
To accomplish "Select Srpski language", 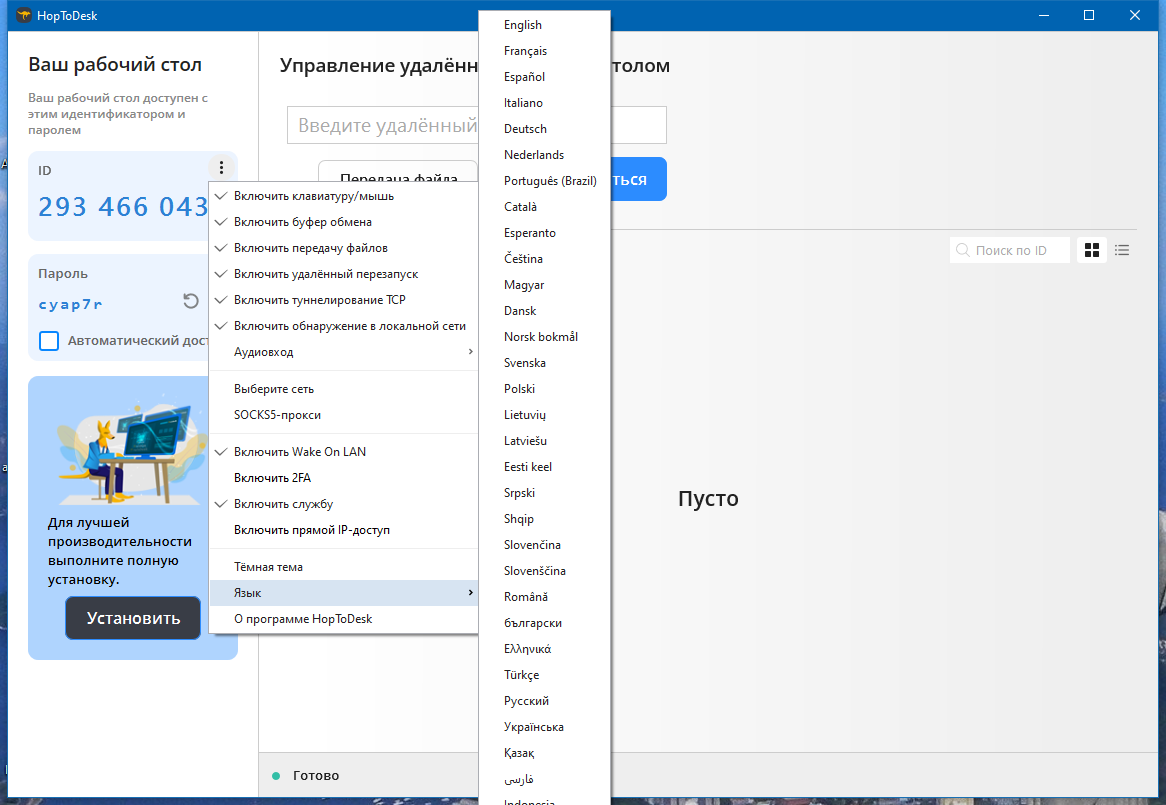I will [544, 494].
